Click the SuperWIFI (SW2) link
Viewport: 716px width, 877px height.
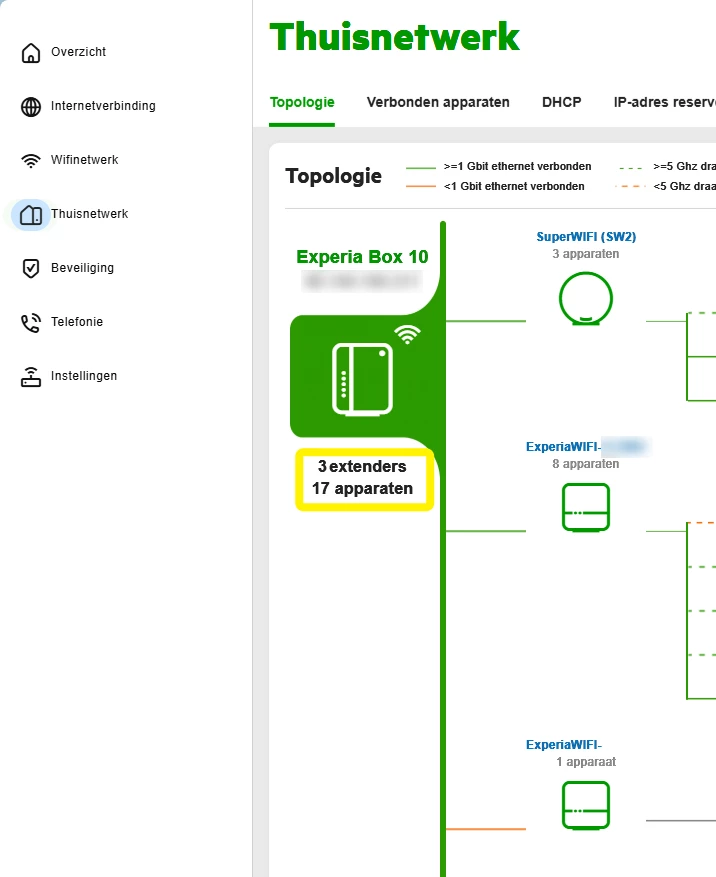(586, 237)
